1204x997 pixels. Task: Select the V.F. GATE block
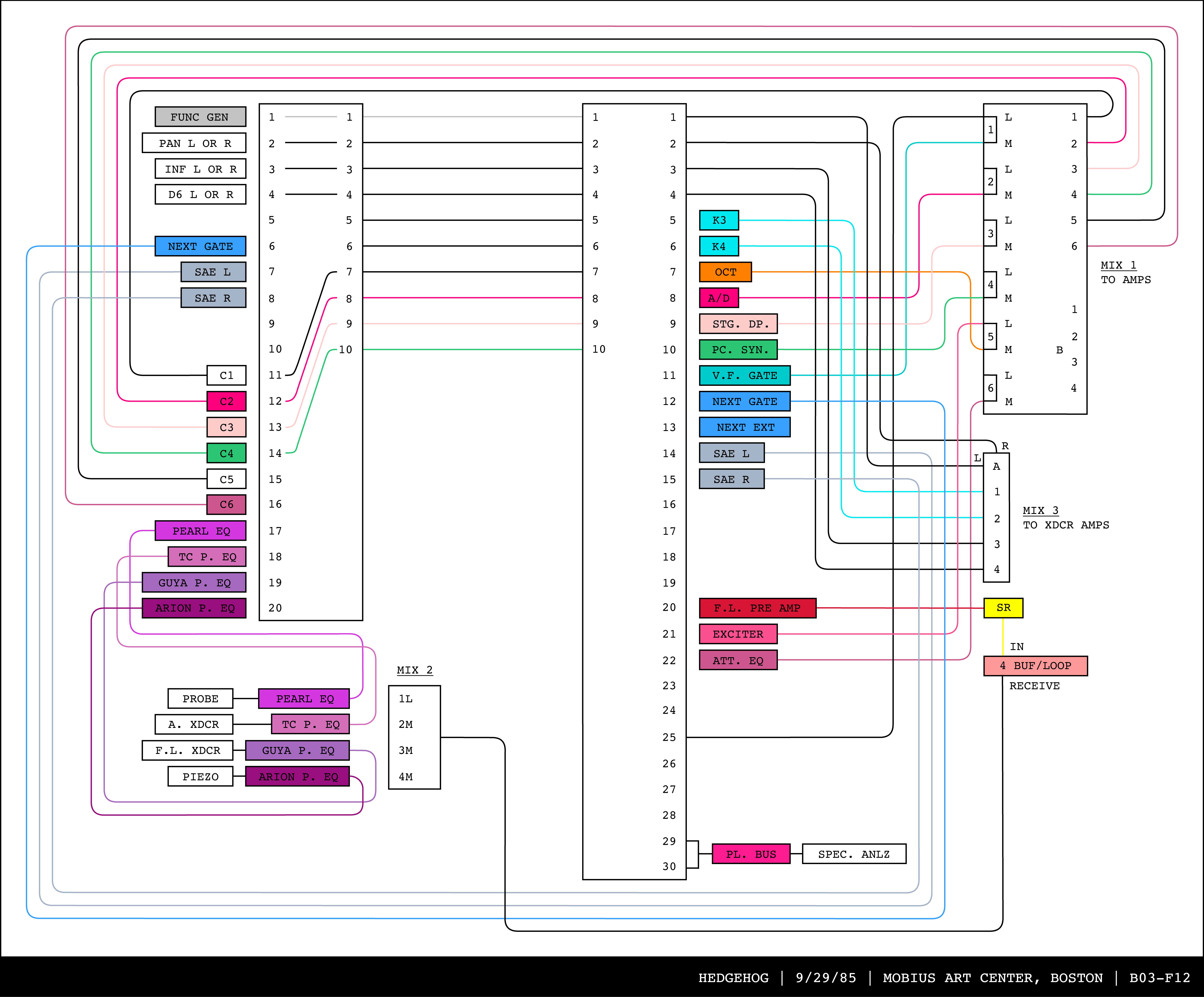click(744, 375)
